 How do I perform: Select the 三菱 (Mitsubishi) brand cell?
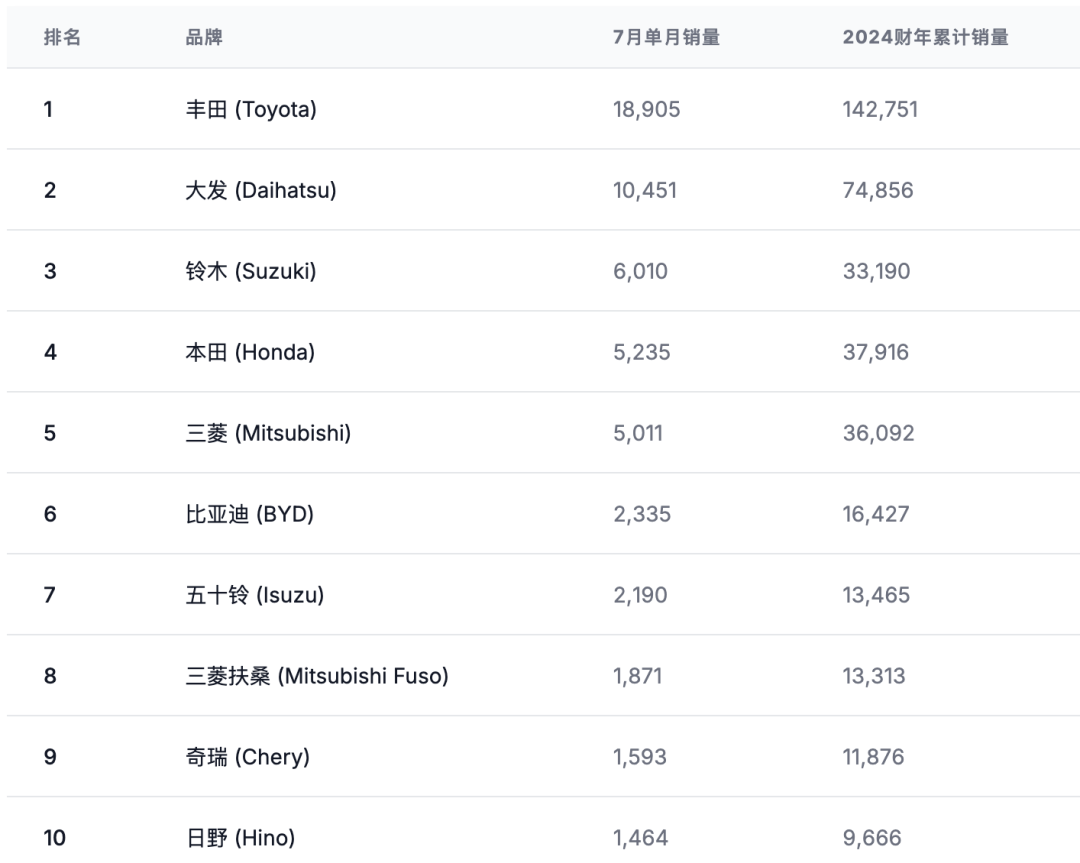coord(268,433)
